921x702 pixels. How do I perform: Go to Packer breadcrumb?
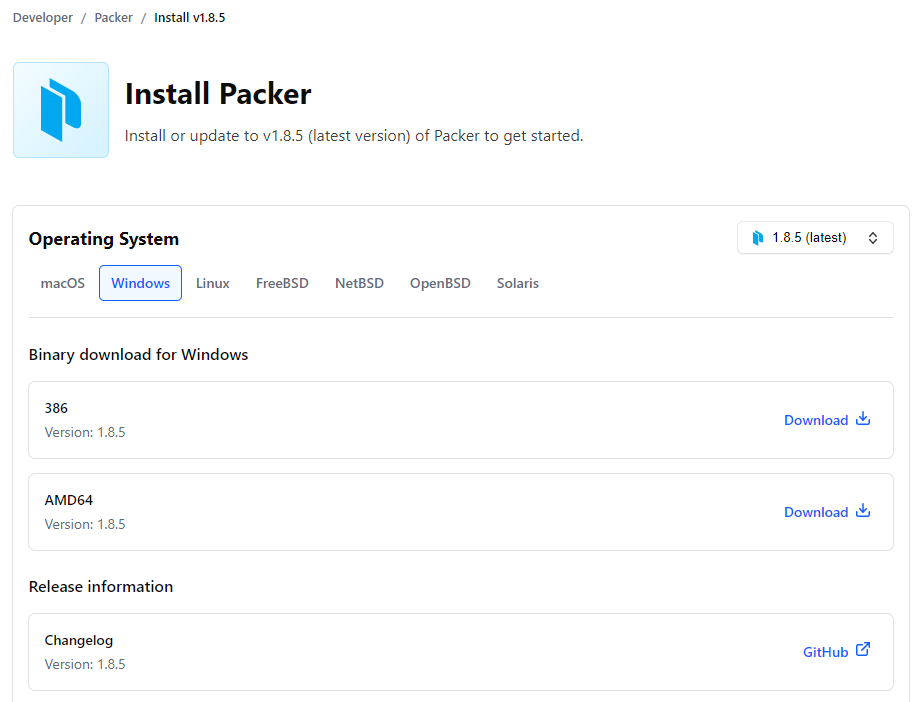pos(113,18)
